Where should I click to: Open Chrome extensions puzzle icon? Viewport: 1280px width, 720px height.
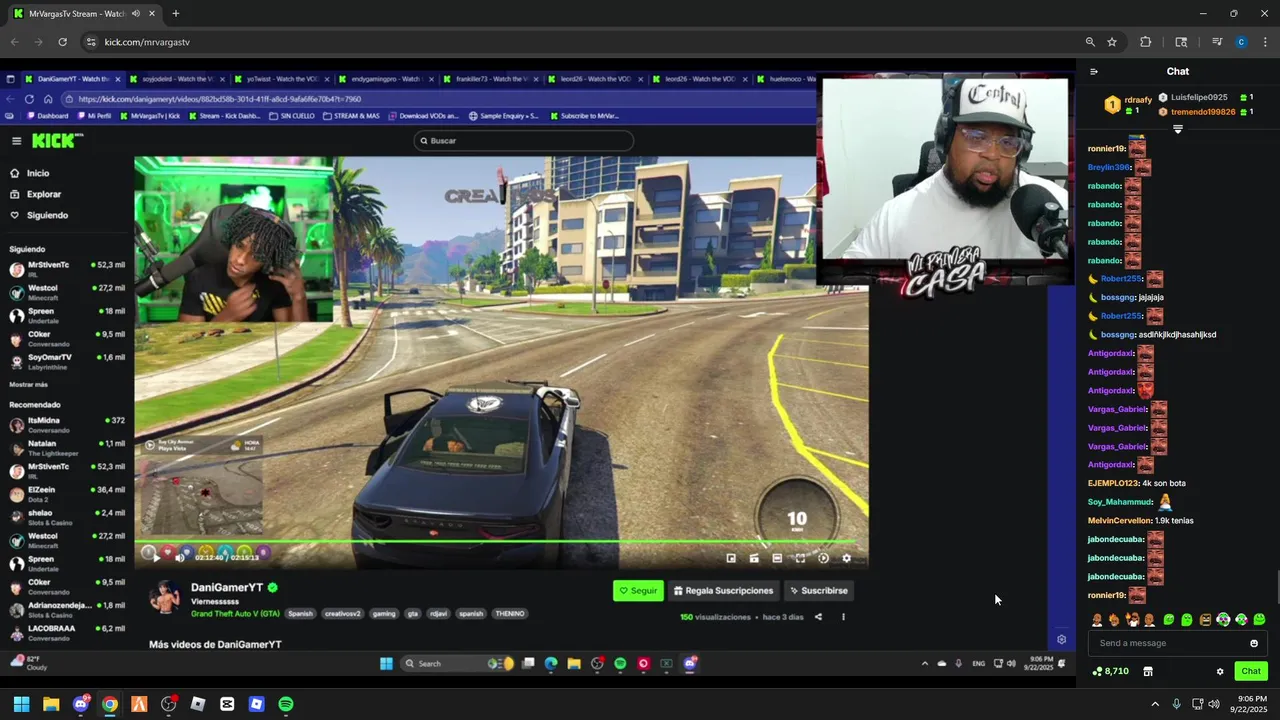click(x=1146, y=42)
